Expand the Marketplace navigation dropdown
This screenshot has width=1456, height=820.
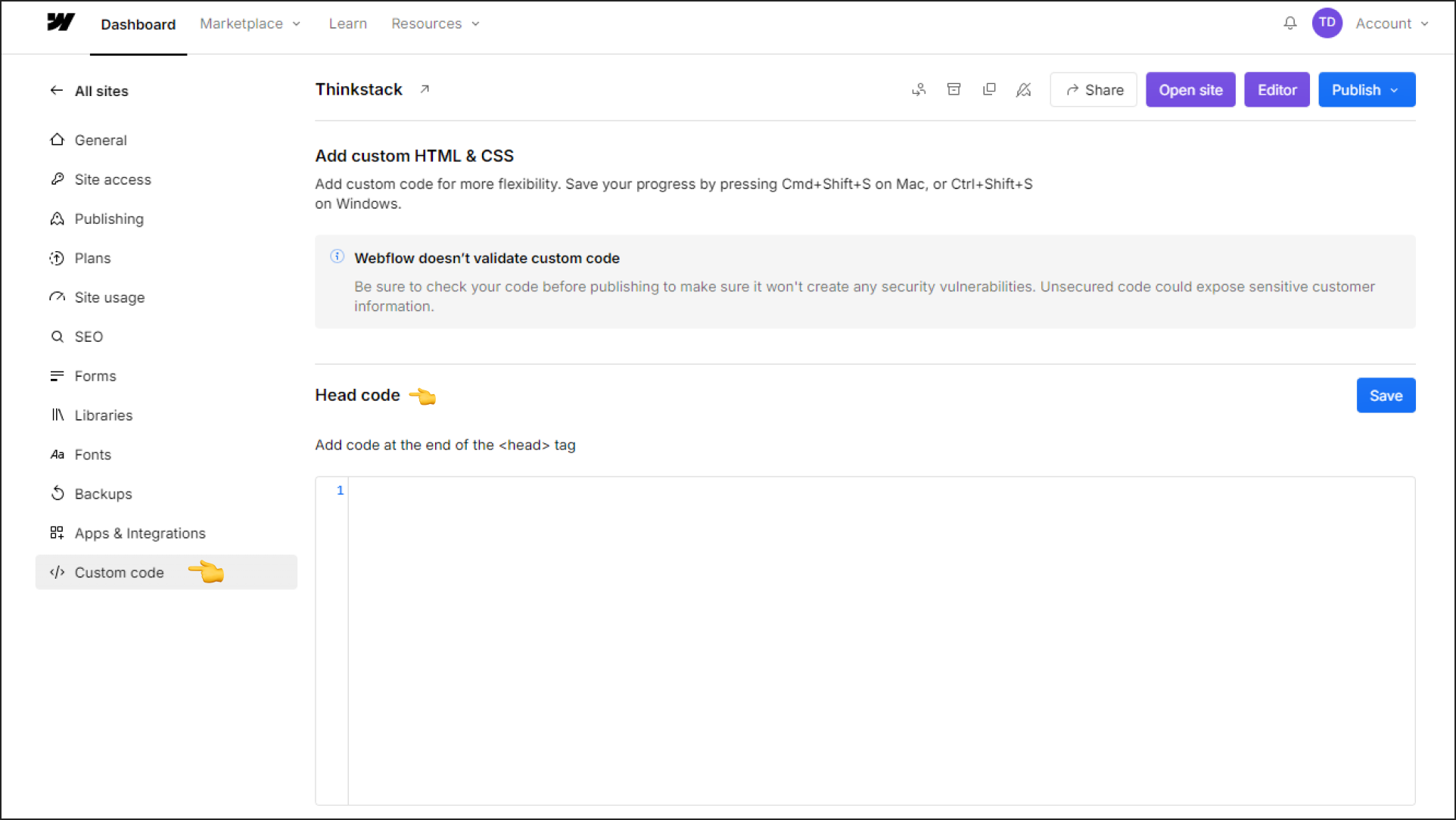point(250,23)
